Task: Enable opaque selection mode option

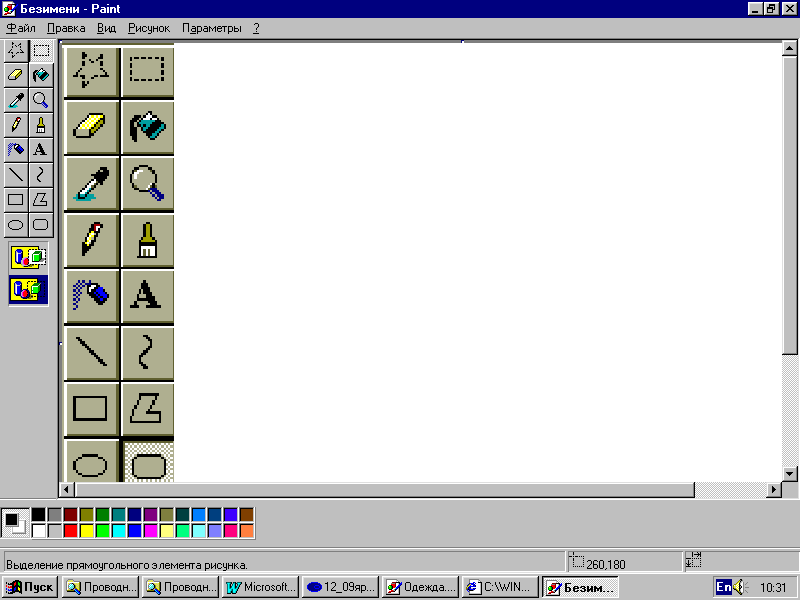Action: [x=29, y=258]
